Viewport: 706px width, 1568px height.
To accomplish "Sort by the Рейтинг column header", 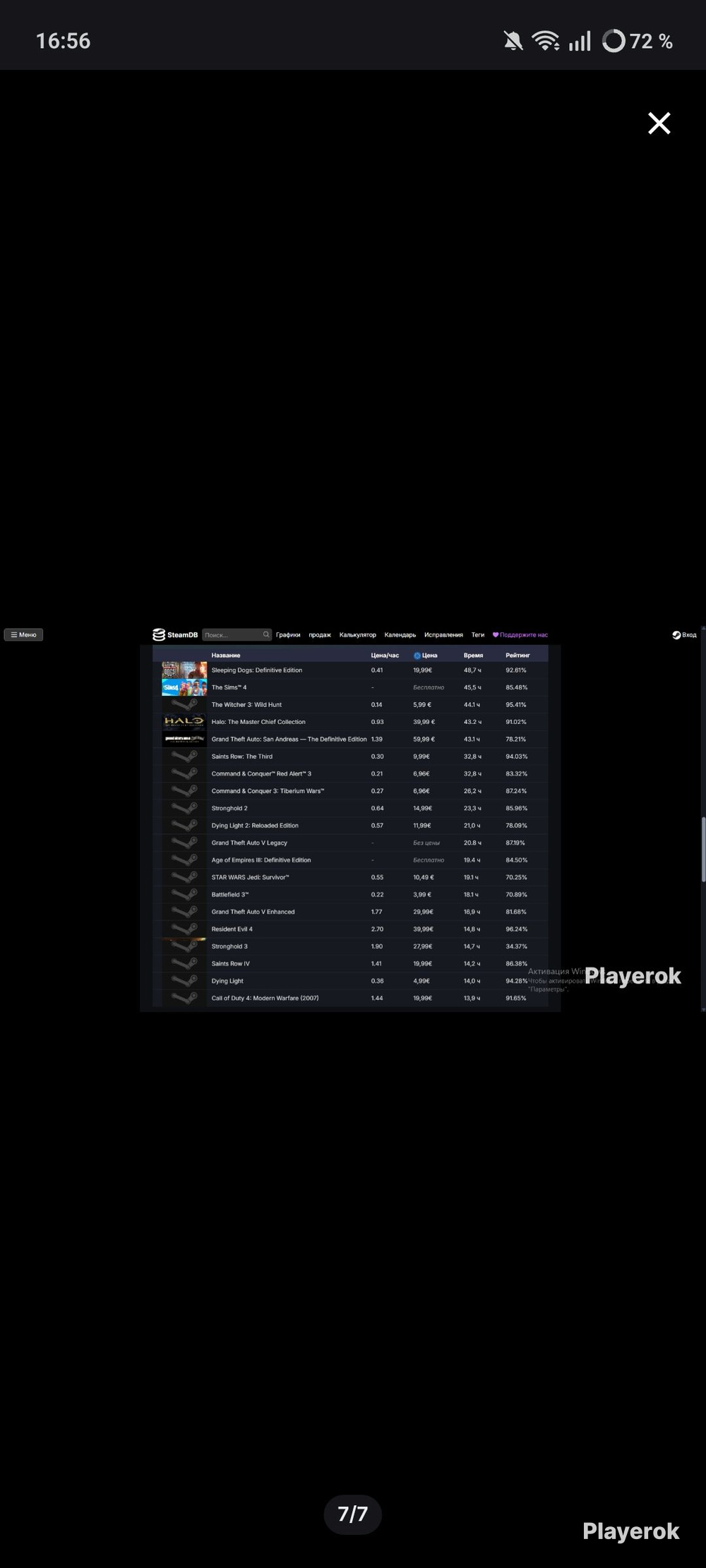I will [517, 655].
